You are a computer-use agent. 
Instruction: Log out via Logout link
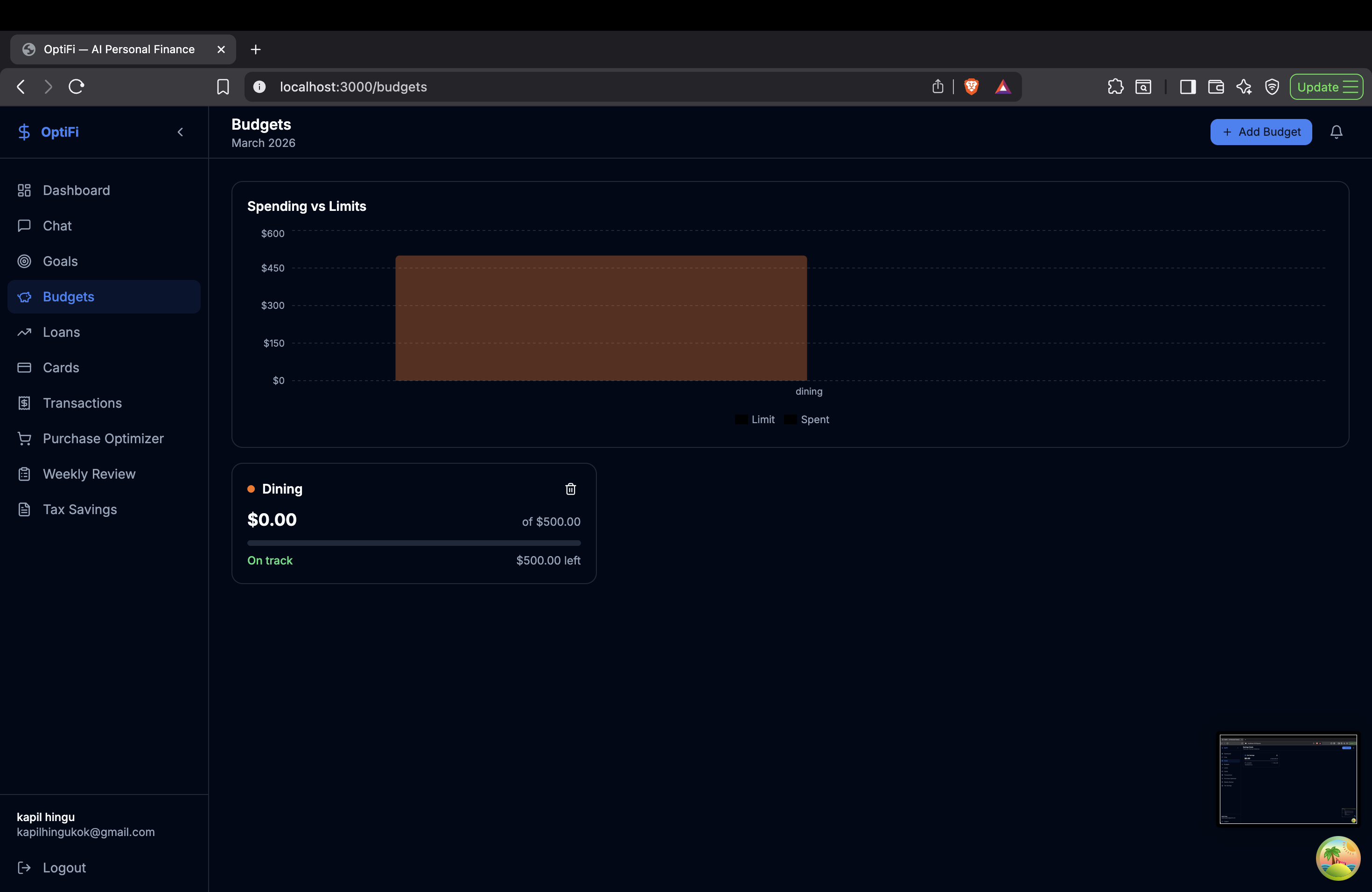pyautogui.click(x=64, y=867)
